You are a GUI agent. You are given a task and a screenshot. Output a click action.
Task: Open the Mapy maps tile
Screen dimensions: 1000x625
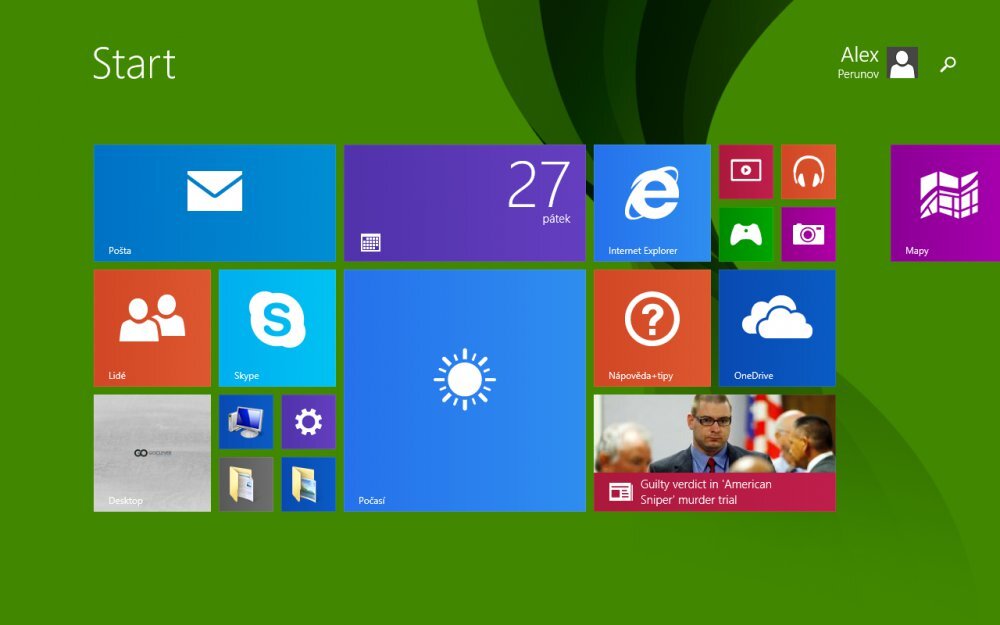(x=944, y=202)
